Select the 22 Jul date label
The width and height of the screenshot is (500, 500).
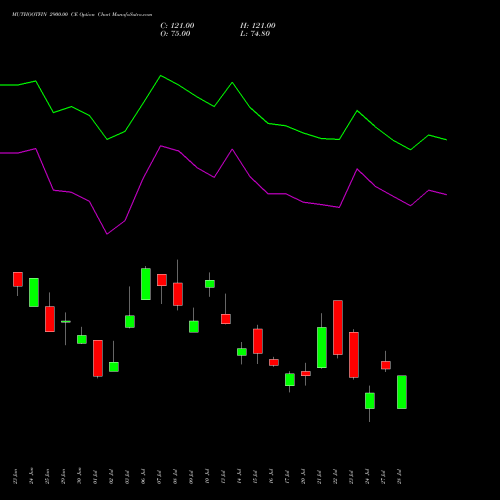click(x=335, y=477)
